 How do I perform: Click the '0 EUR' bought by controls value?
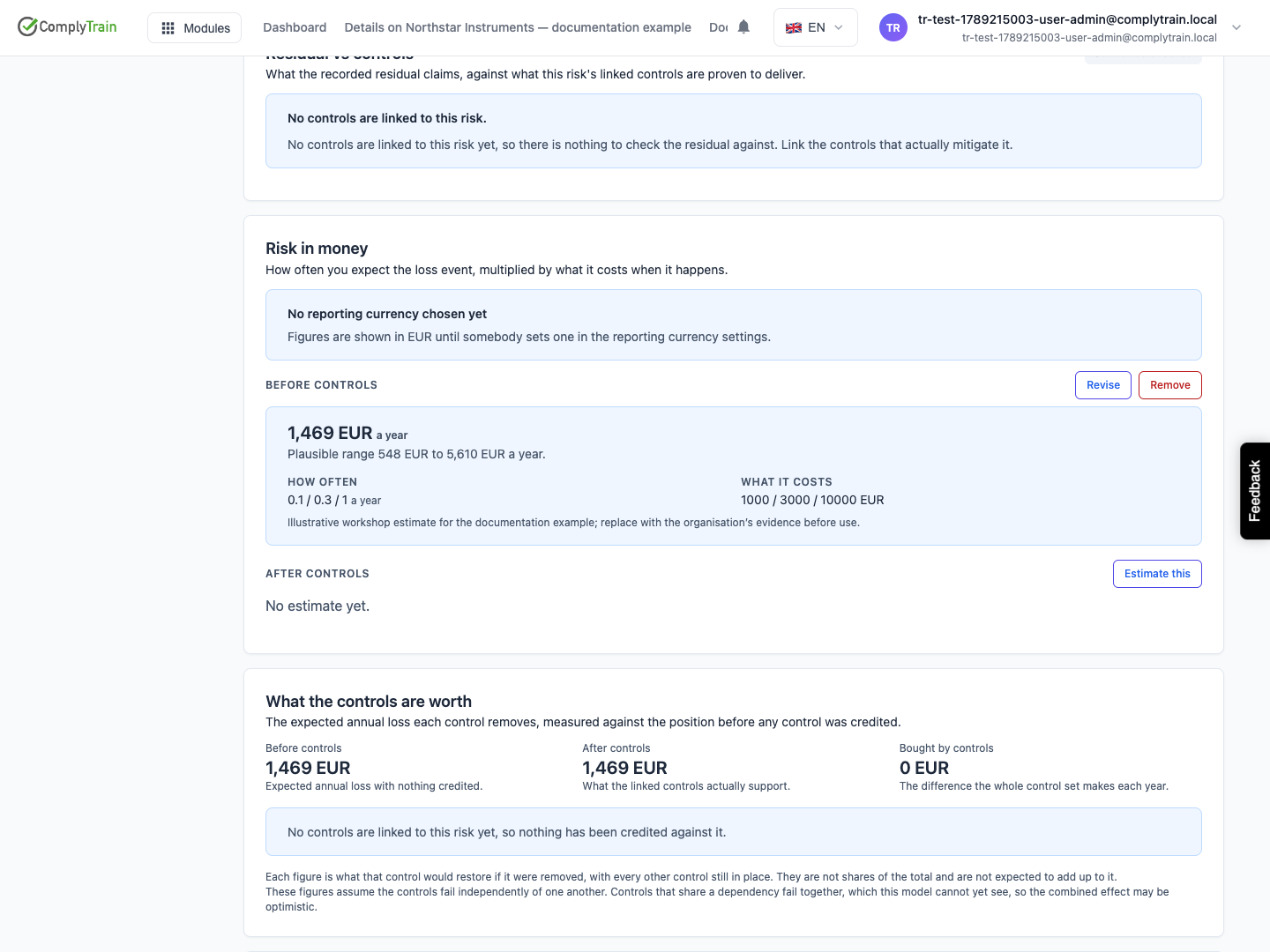[x=924, y=768]
